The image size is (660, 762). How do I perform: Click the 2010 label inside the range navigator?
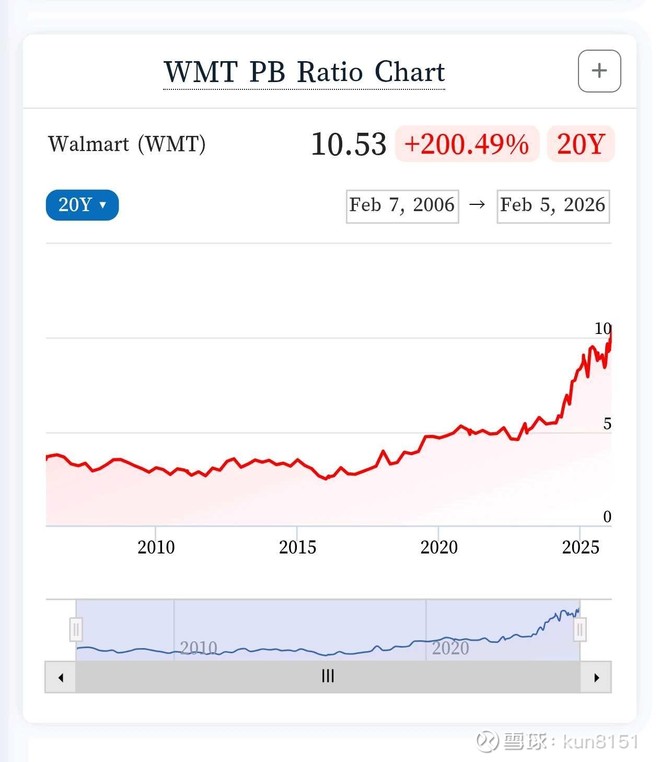[x=198, y=648]
